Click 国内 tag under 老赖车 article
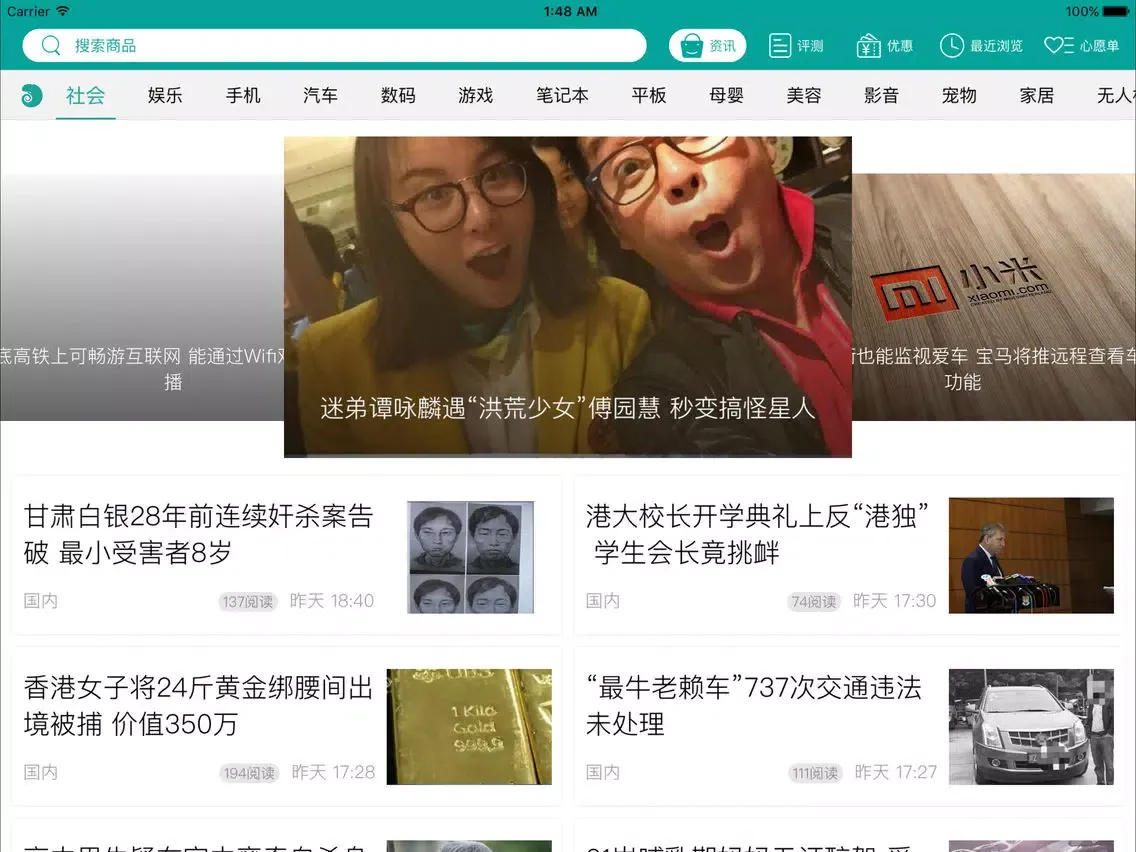1136x852 pixels. [603, 772]
